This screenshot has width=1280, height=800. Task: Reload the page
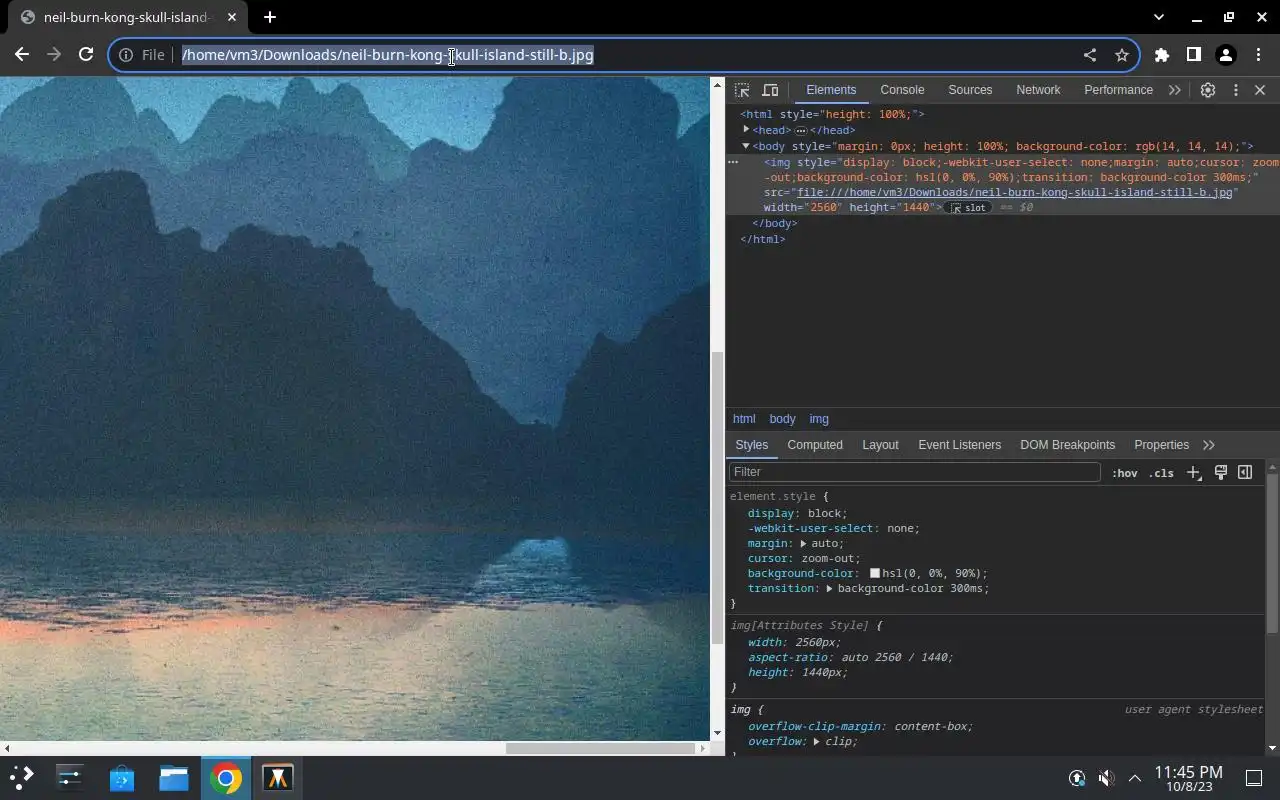click(x=86, y=55)
